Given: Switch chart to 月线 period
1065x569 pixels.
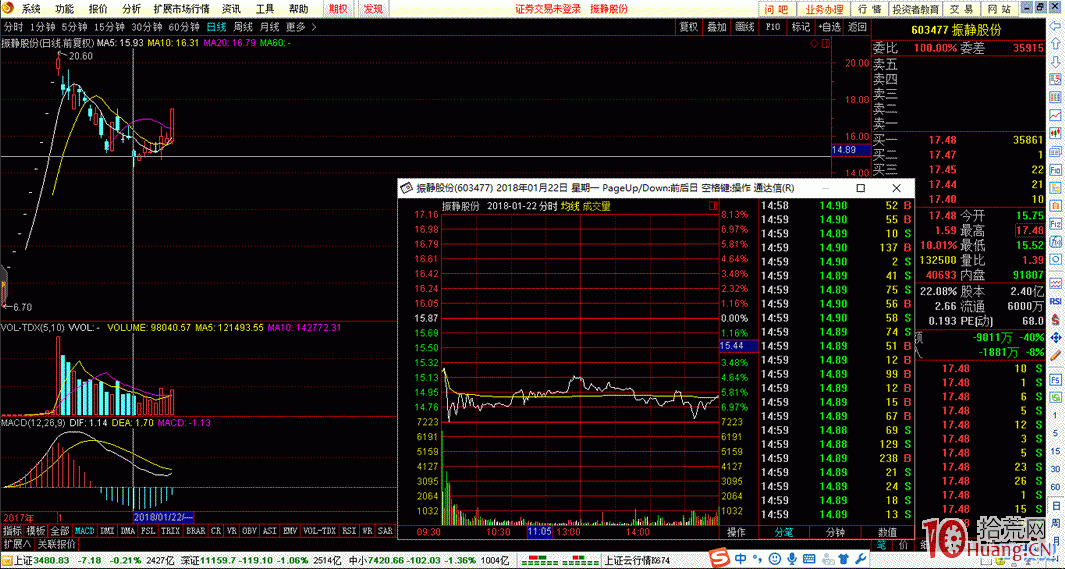Looking at the screenshot, I should [x=270, y=27].
